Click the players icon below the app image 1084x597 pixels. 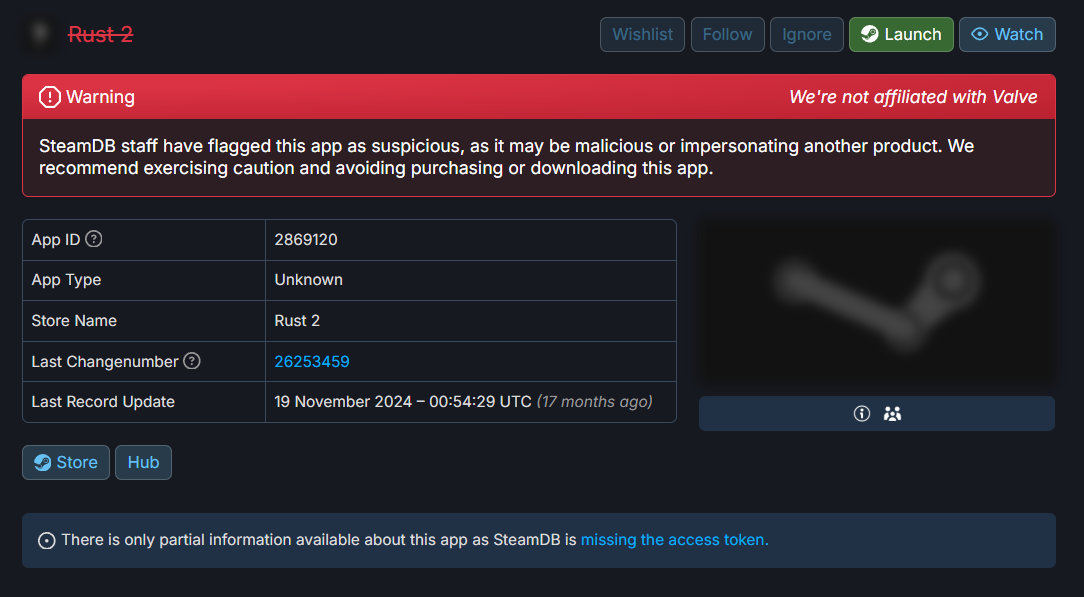pos(892,413)
